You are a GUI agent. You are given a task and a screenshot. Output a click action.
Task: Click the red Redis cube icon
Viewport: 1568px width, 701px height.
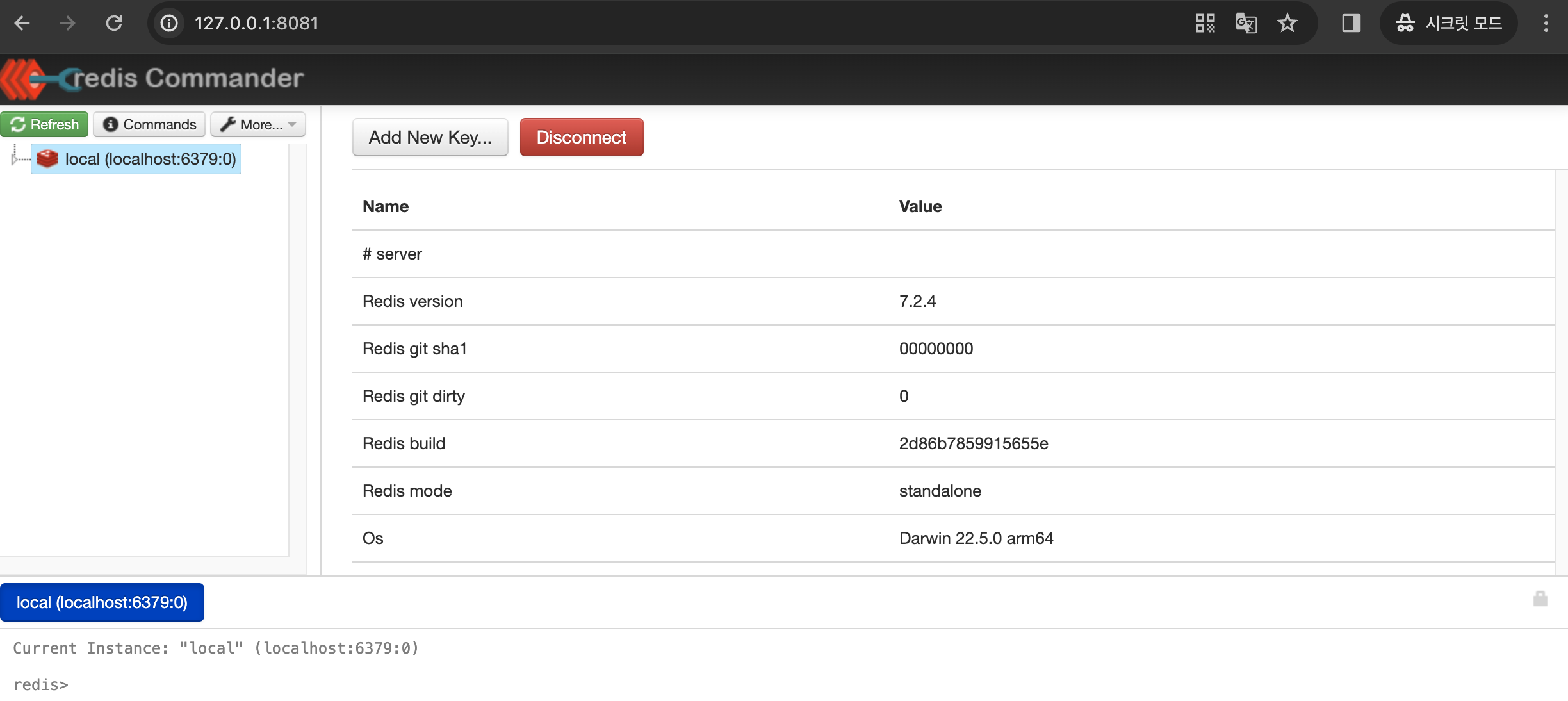tap(47, 158)
